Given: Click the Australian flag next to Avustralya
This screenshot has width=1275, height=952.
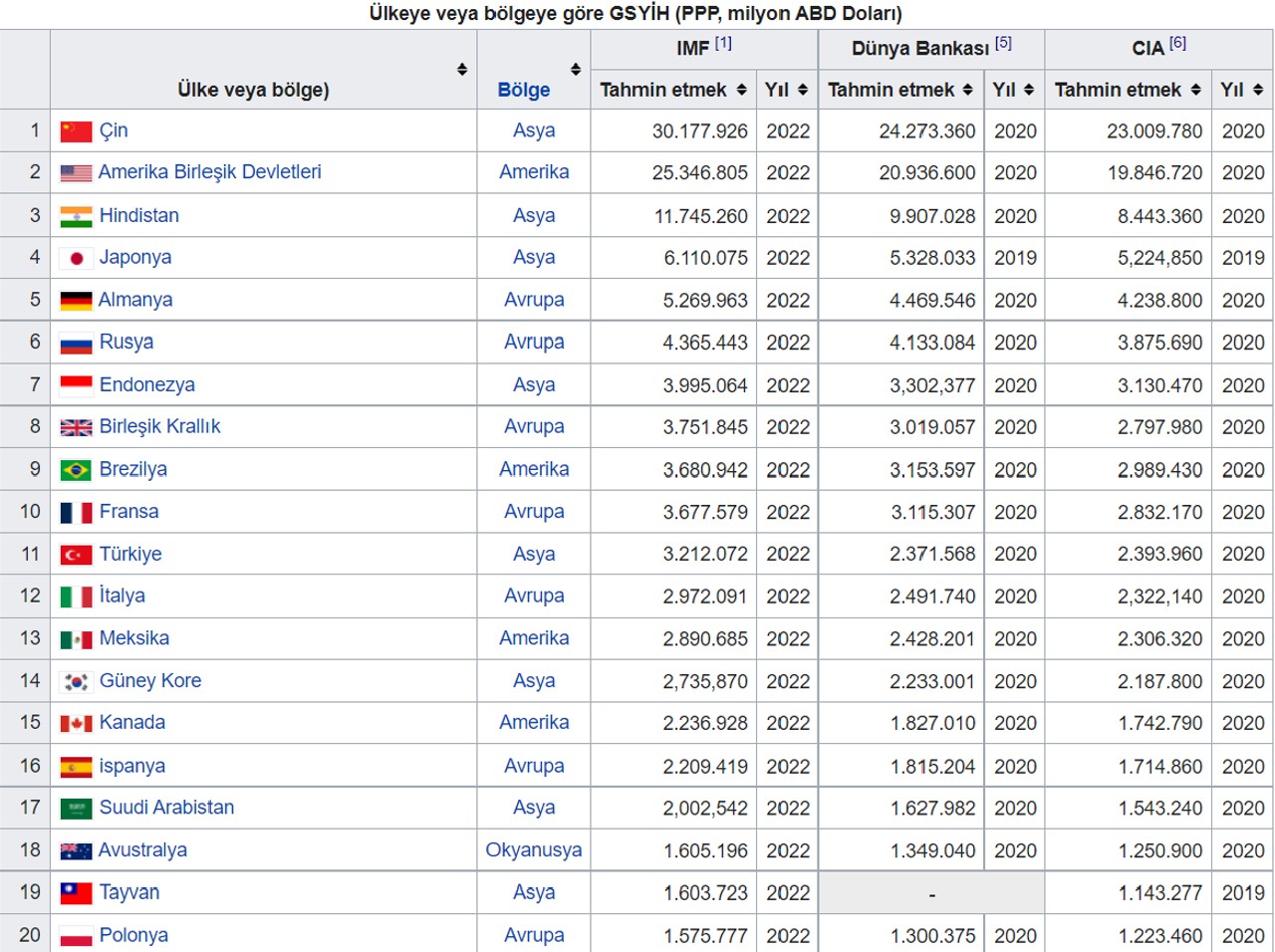Looking at the screenshot, I should 76,851.
